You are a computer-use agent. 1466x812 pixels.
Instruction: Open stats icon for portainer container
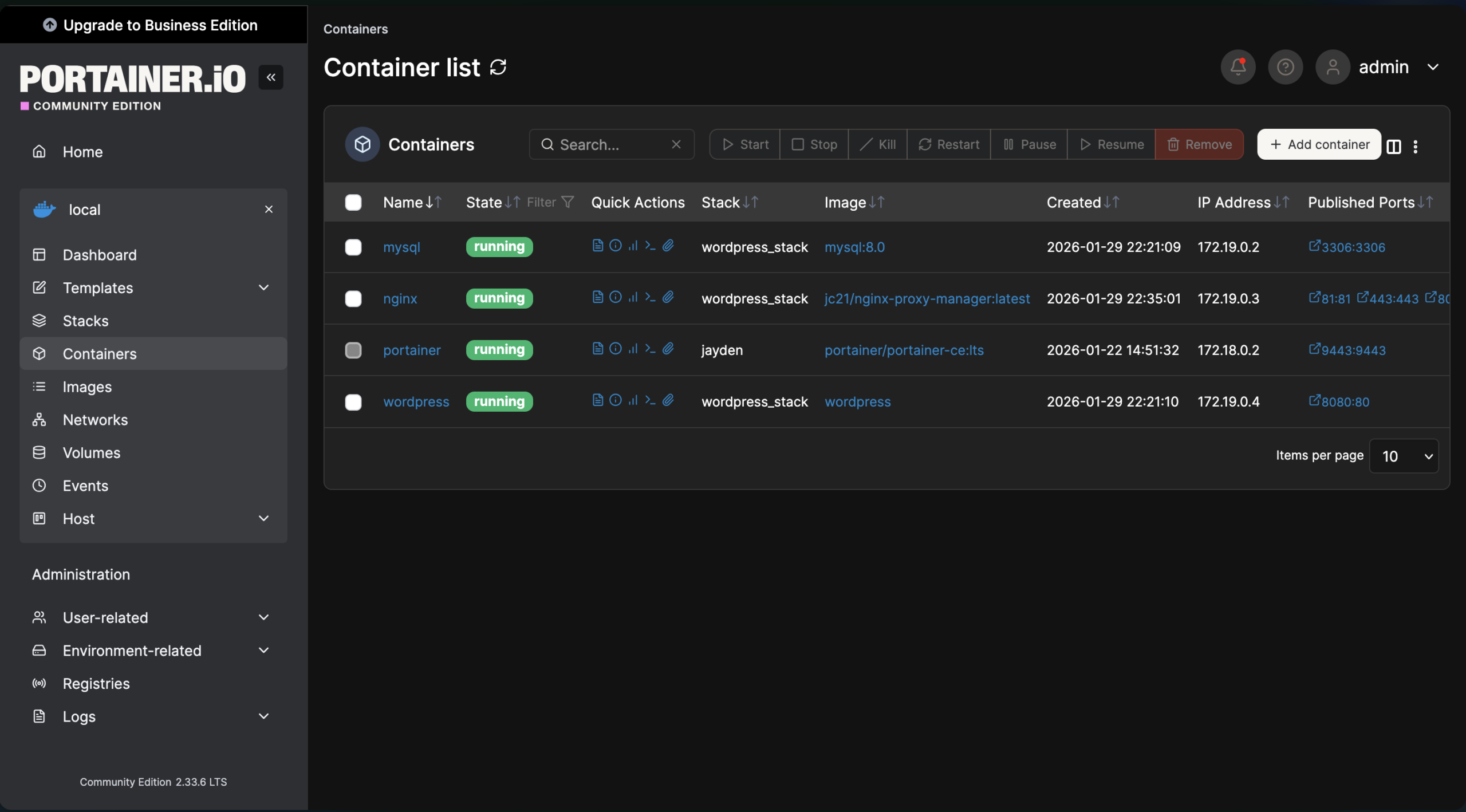pos(633,349)
